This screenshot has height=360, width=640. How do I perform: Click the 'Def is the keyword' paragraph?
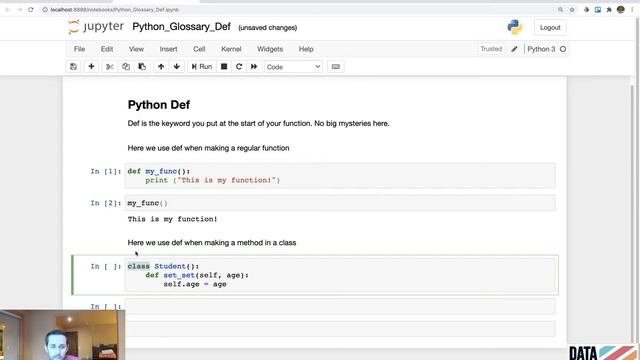click(x=258, y=123)
